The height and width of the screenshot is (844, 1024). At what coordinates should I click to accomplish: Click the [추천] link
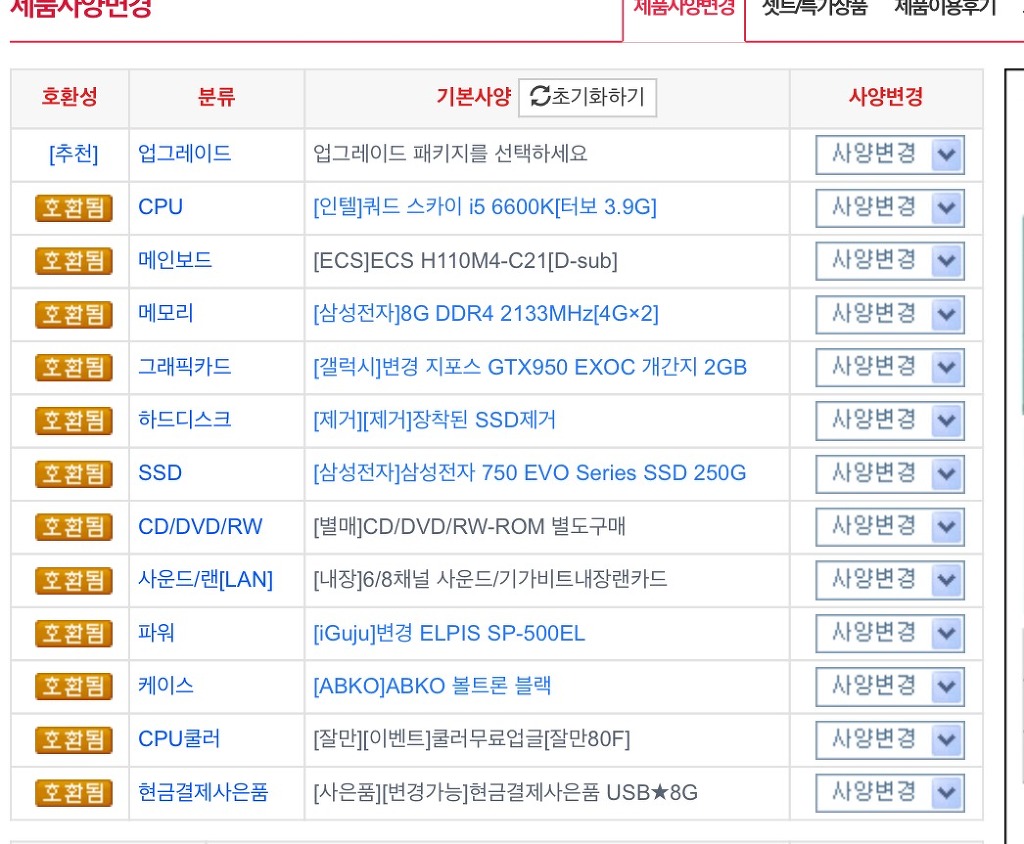click(x=74, y=154)
